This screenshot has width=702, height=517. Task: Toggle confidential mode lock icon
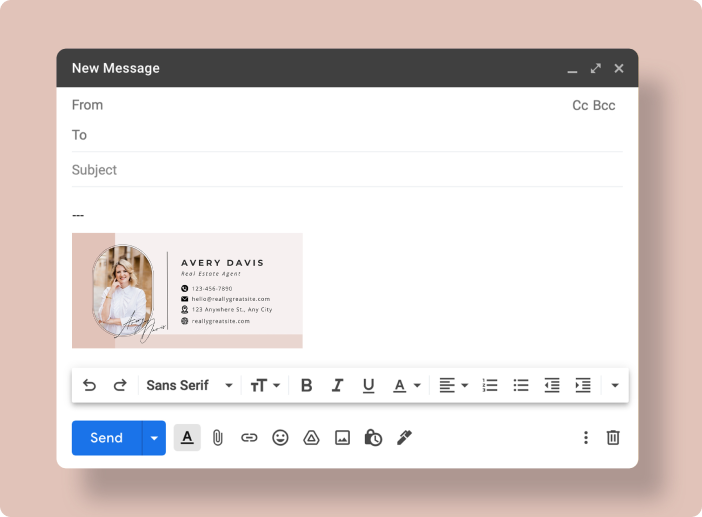373,438
